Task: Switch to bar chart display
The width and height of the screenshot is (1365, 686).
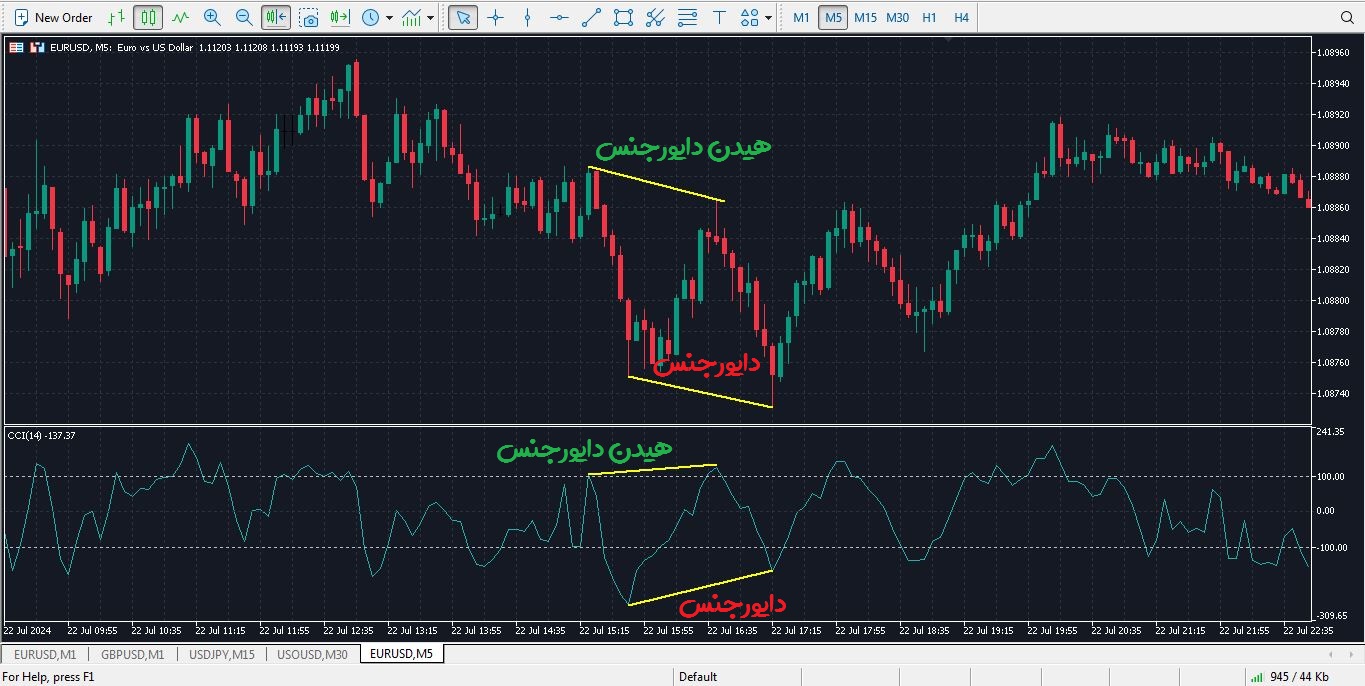Action: (x=117, y=17)
